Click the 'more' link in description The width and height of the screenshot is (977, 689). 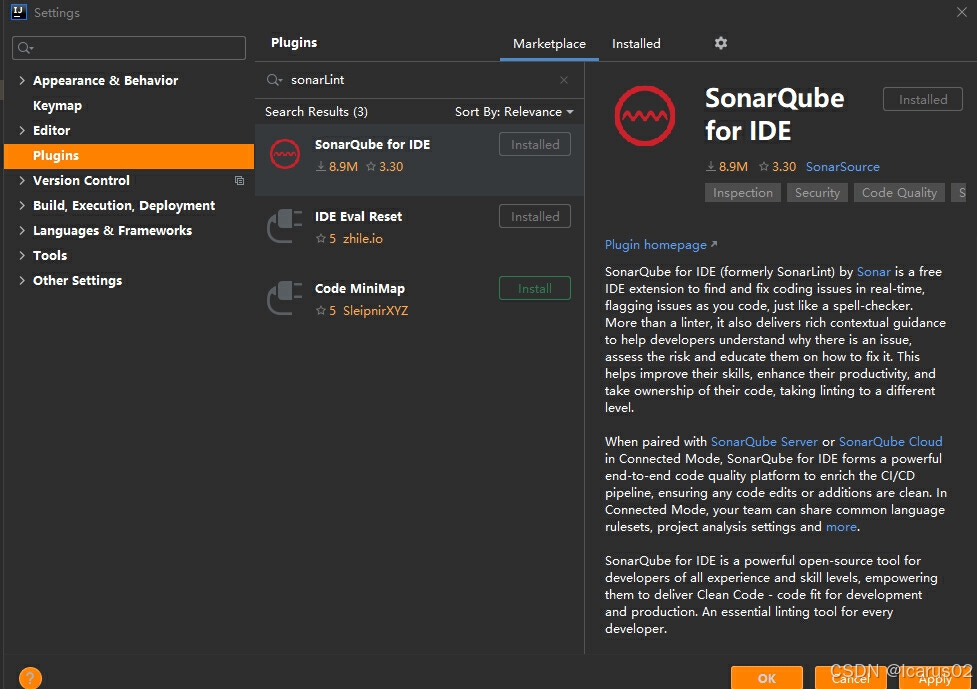pos(841,526)
